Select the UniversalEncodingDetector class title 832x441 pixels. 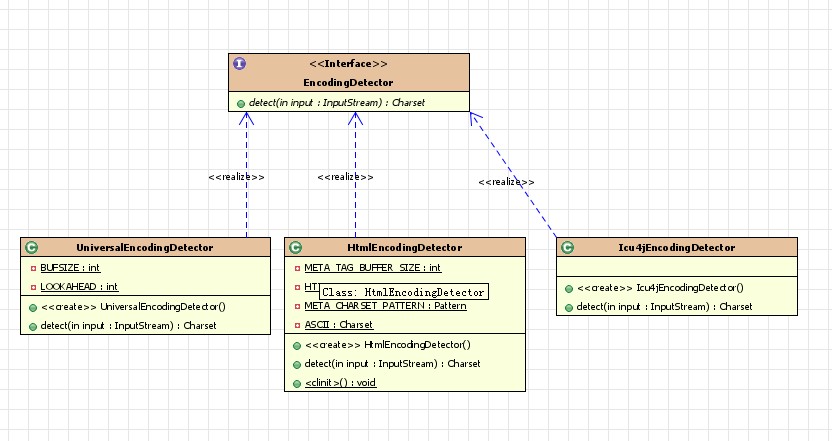pos(144,248)
